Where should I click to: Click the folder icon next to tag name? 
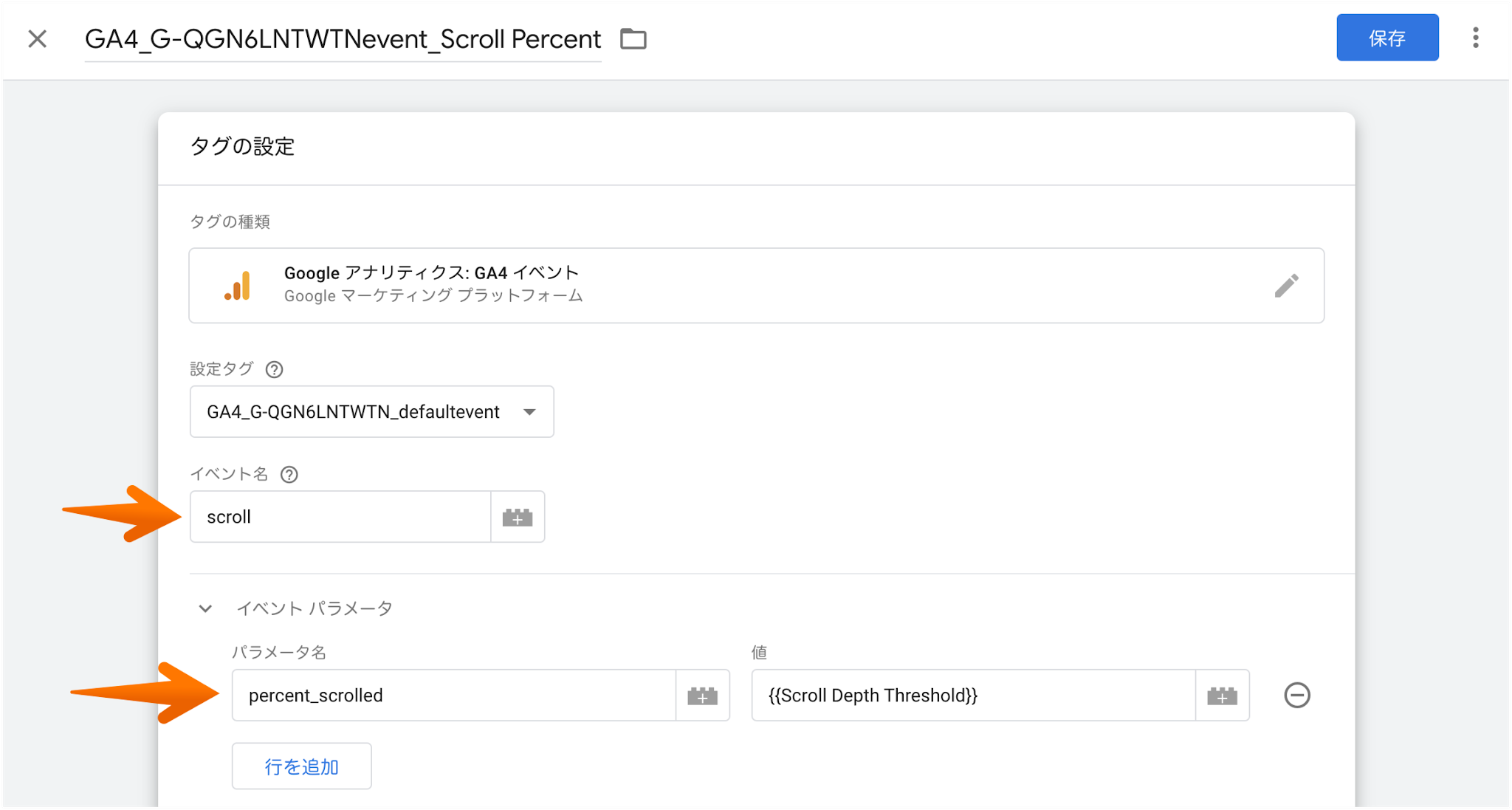pyautogui.click(x=633, y=38)
